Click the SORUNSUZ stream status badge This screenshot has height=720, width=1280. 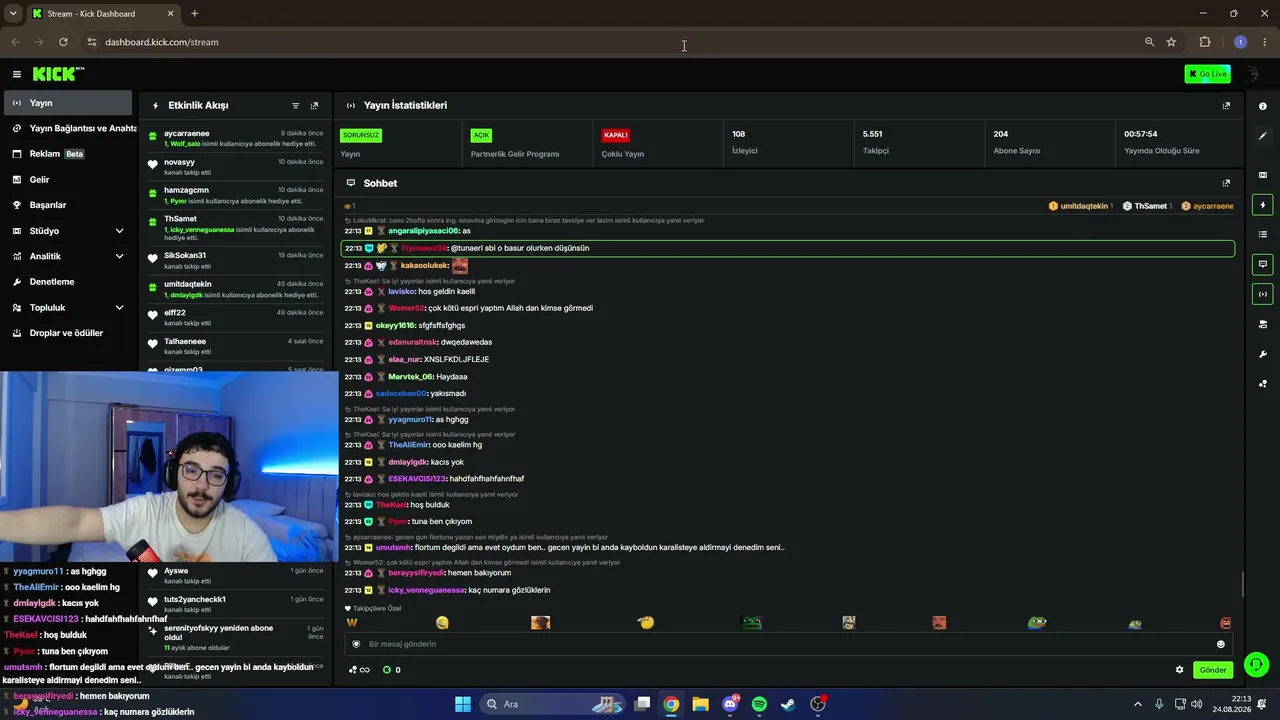(361, 135)
